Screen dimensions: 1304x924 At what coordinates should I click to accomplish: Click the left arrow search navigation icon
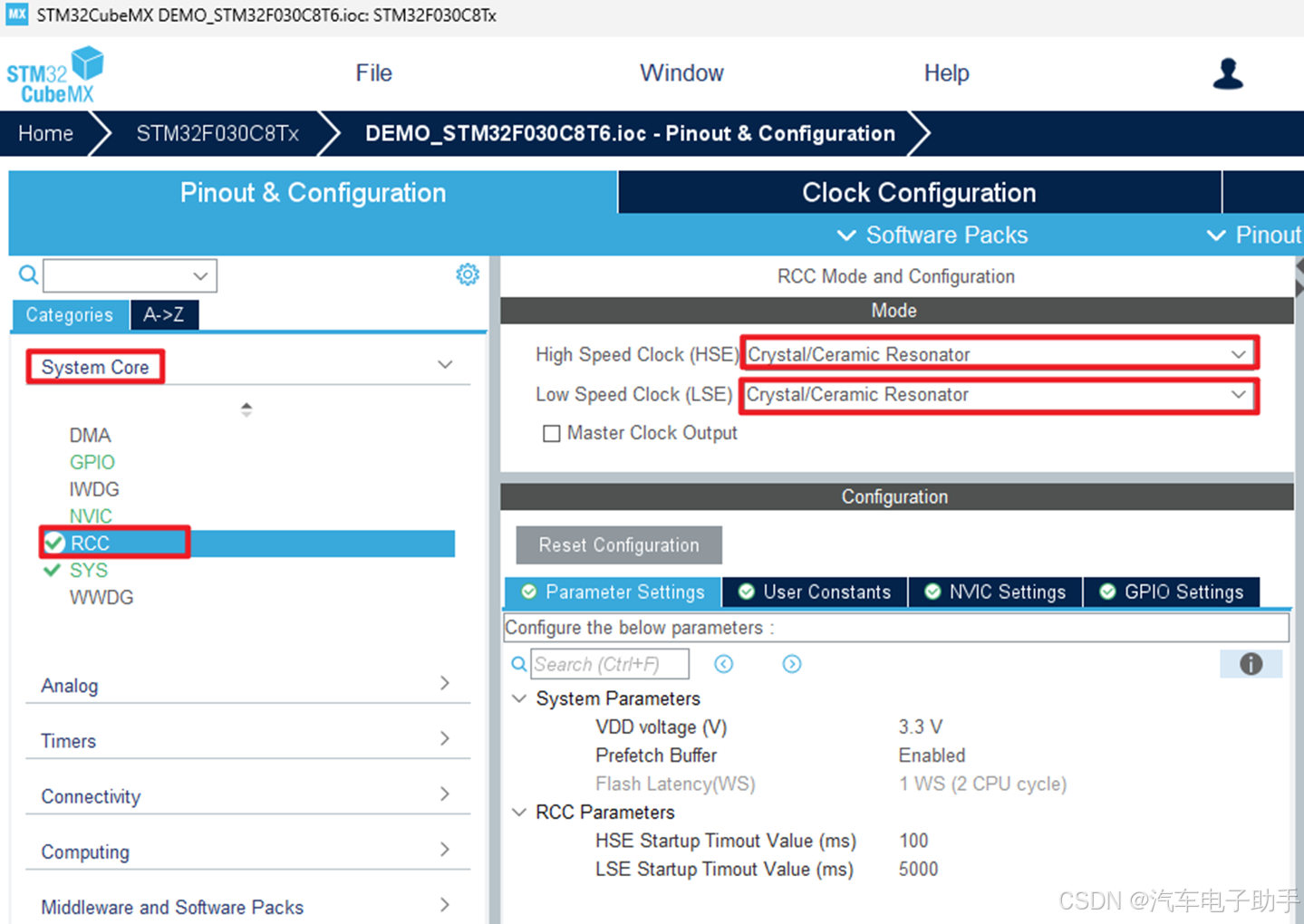click(x=723, y=664)
